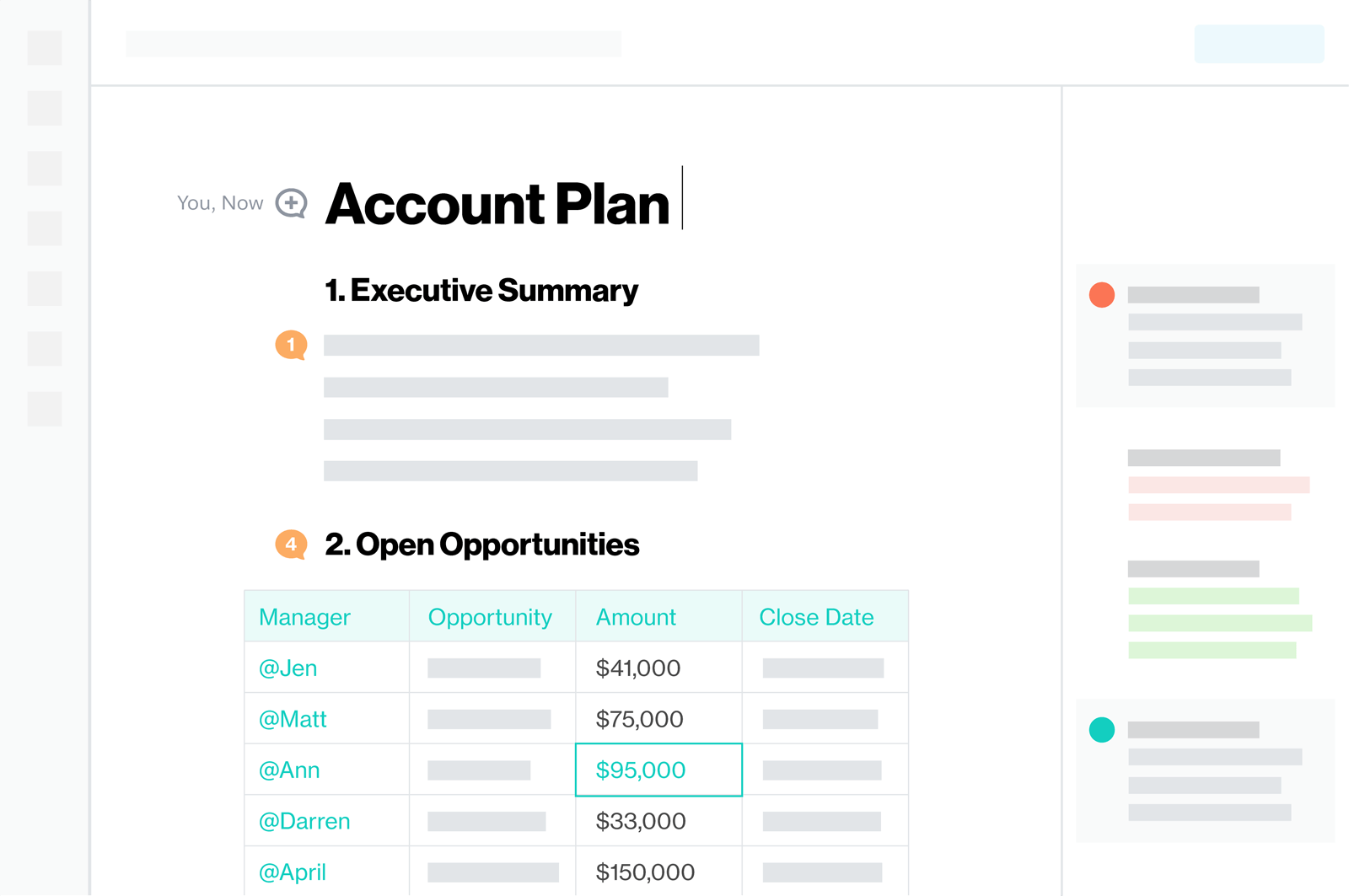
Task: Click the Close Date column header
Action: click(816, 617)
